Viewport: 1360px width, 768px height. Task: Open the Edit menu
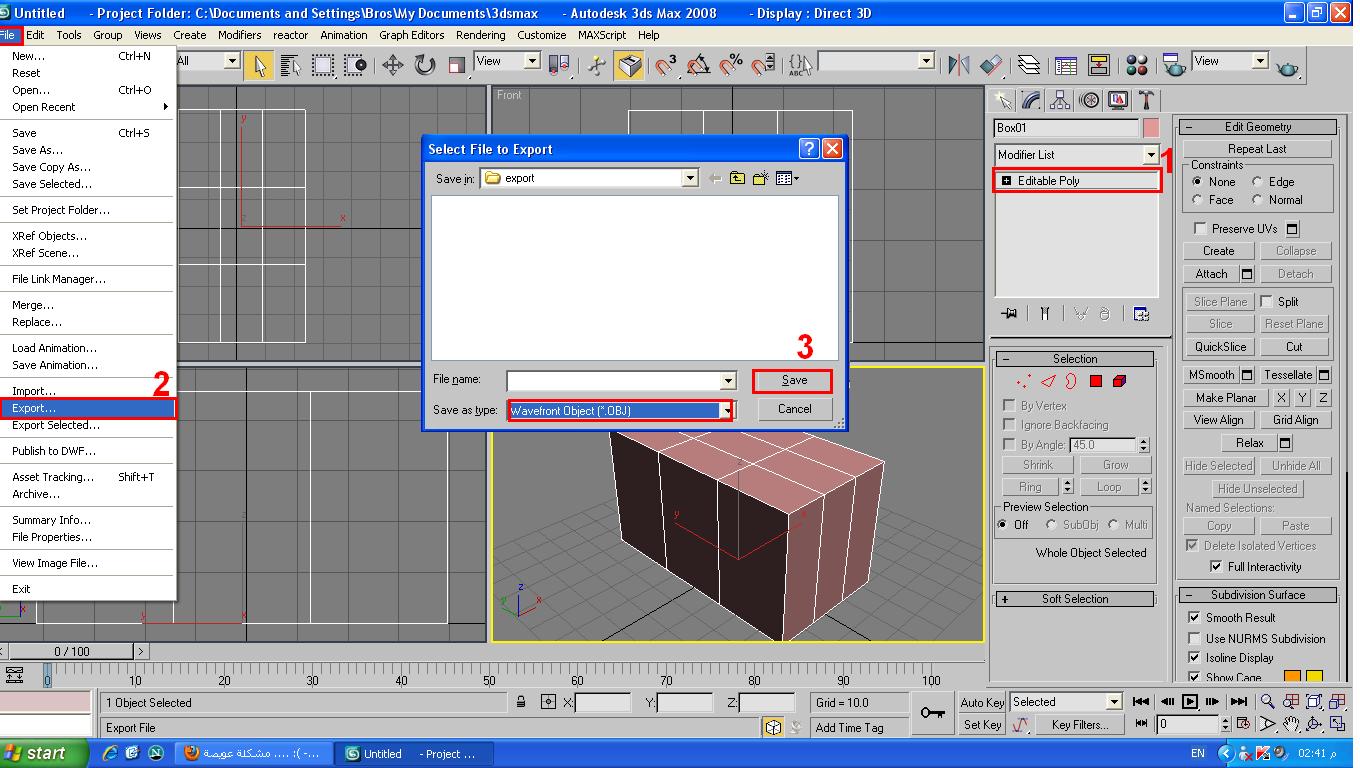[35, 34]
